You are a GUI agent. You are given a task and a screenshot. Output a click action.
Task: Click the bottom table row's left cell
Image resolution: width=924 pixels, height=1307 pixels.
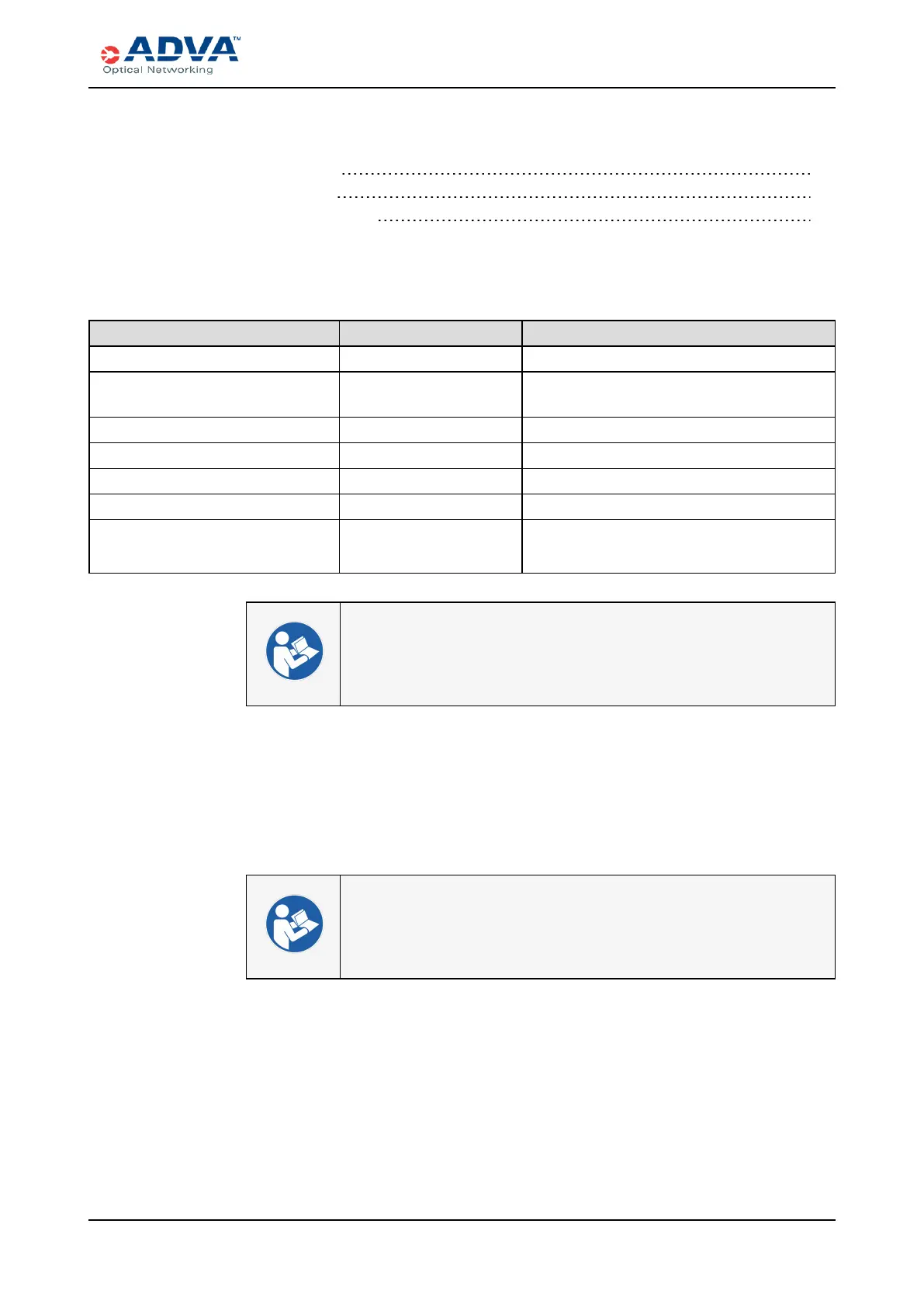214,546
